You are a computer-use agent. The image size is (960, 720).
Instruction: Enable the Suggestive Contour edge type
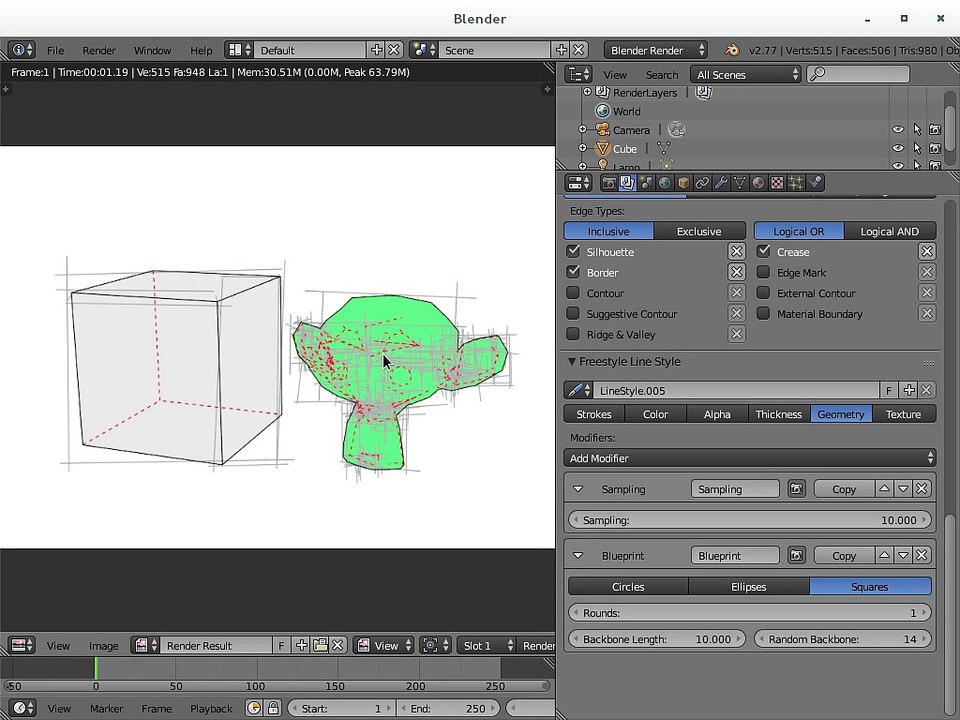point(573,313)
